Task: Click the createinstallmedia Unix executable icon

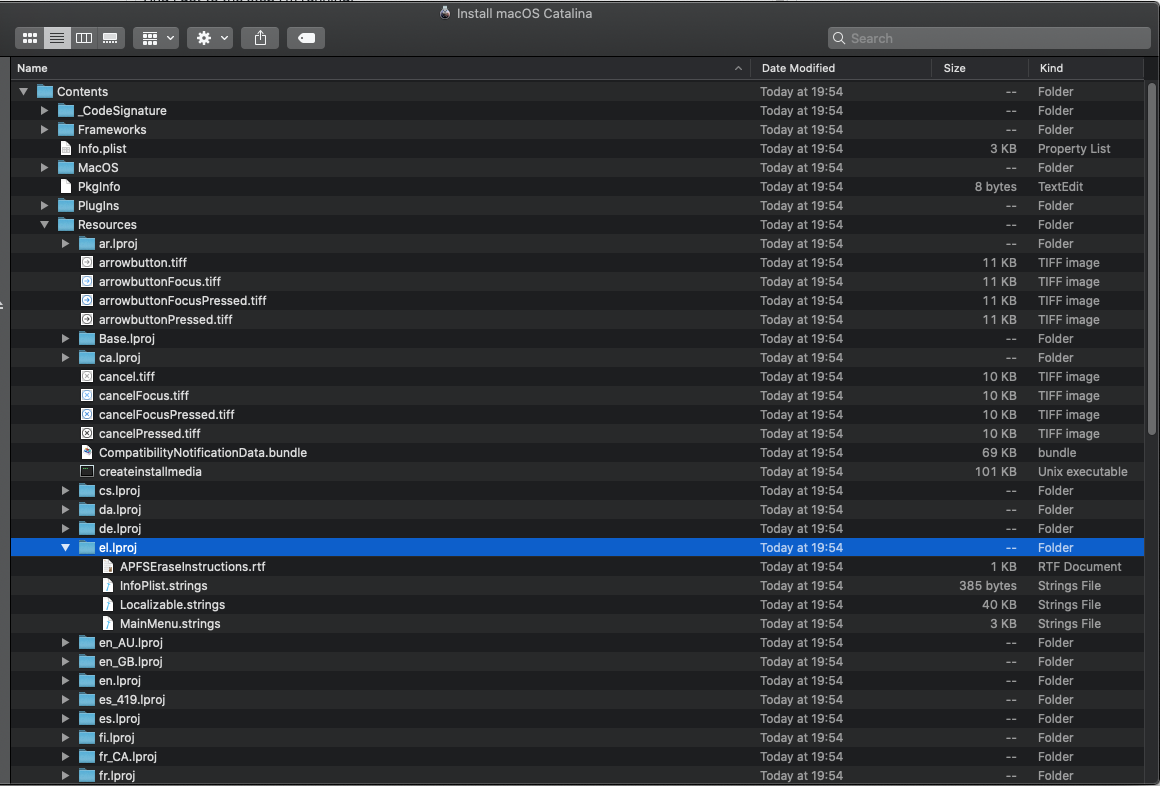Action: point(86,471)
